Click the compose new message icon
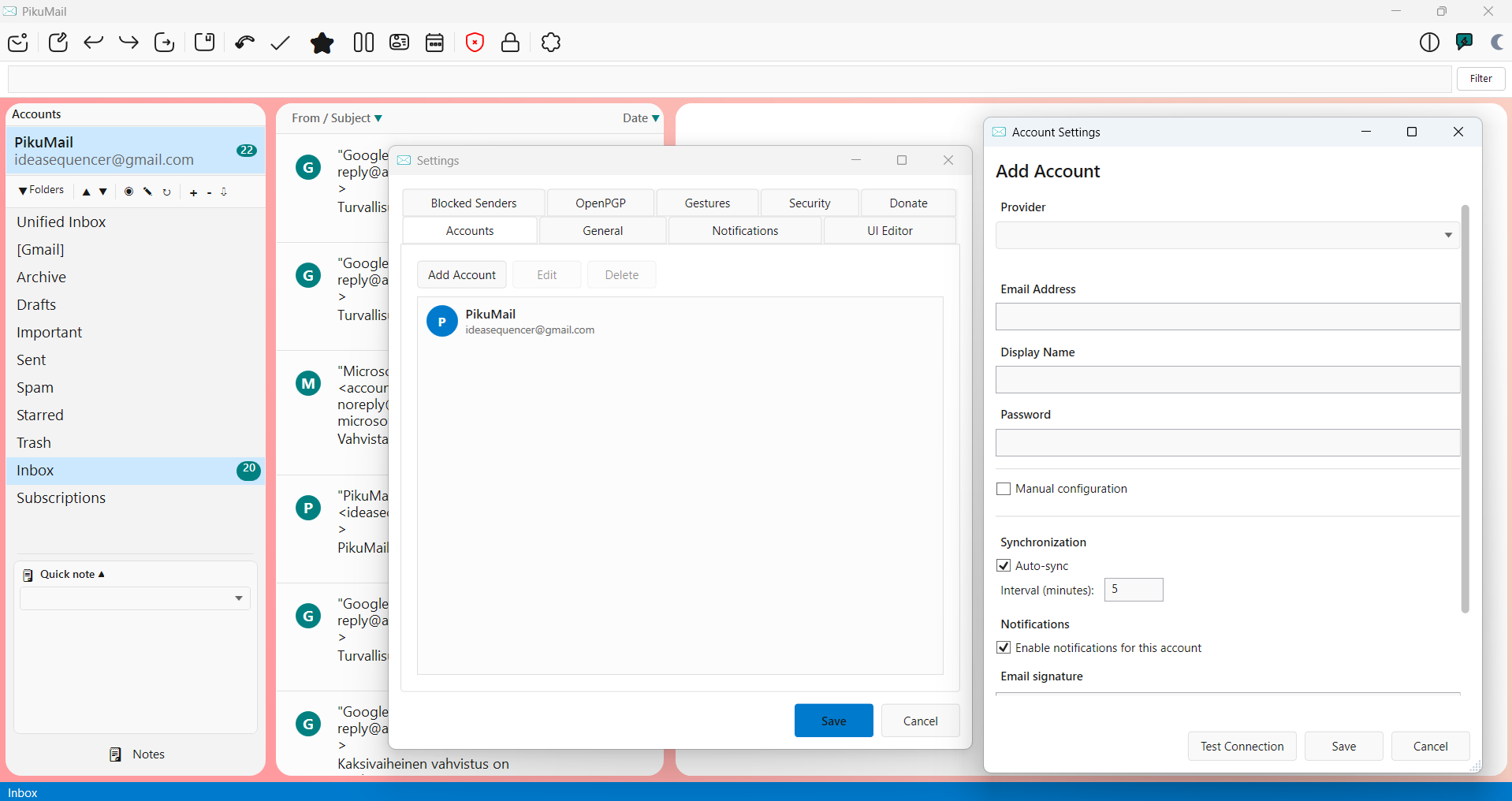Screen dimensions: 1512x801 [x=58, y=43]
